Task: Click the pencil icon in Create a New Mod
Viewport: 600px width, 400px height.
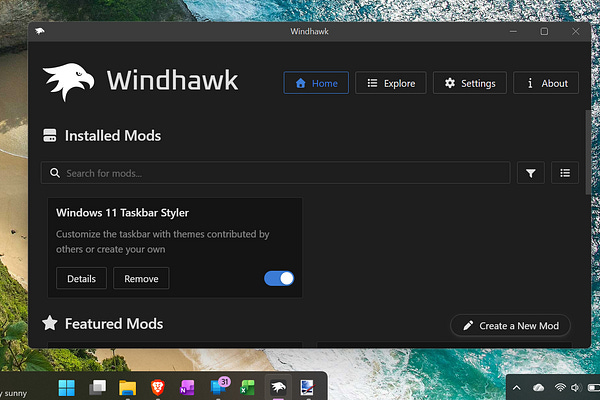Action: click(x=468, y=326)
